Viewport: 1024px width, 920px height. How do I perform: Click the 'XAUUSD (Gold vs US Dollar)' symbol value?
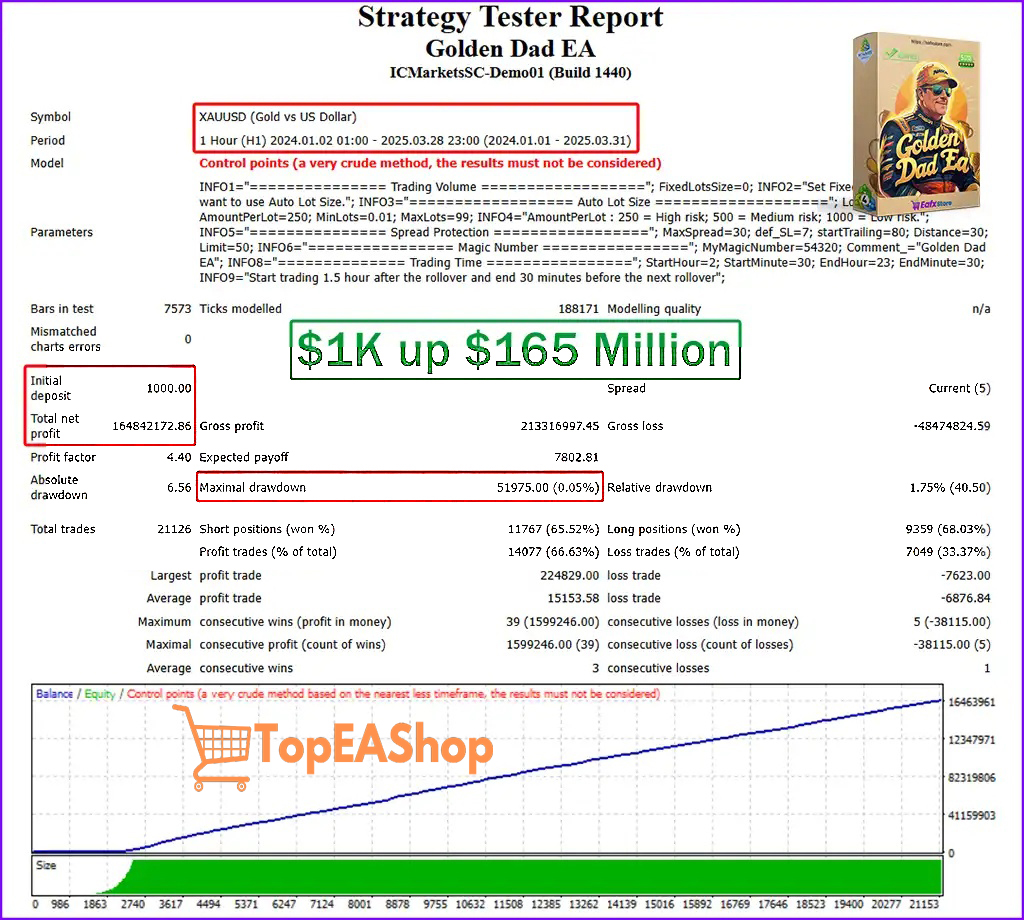278,117
